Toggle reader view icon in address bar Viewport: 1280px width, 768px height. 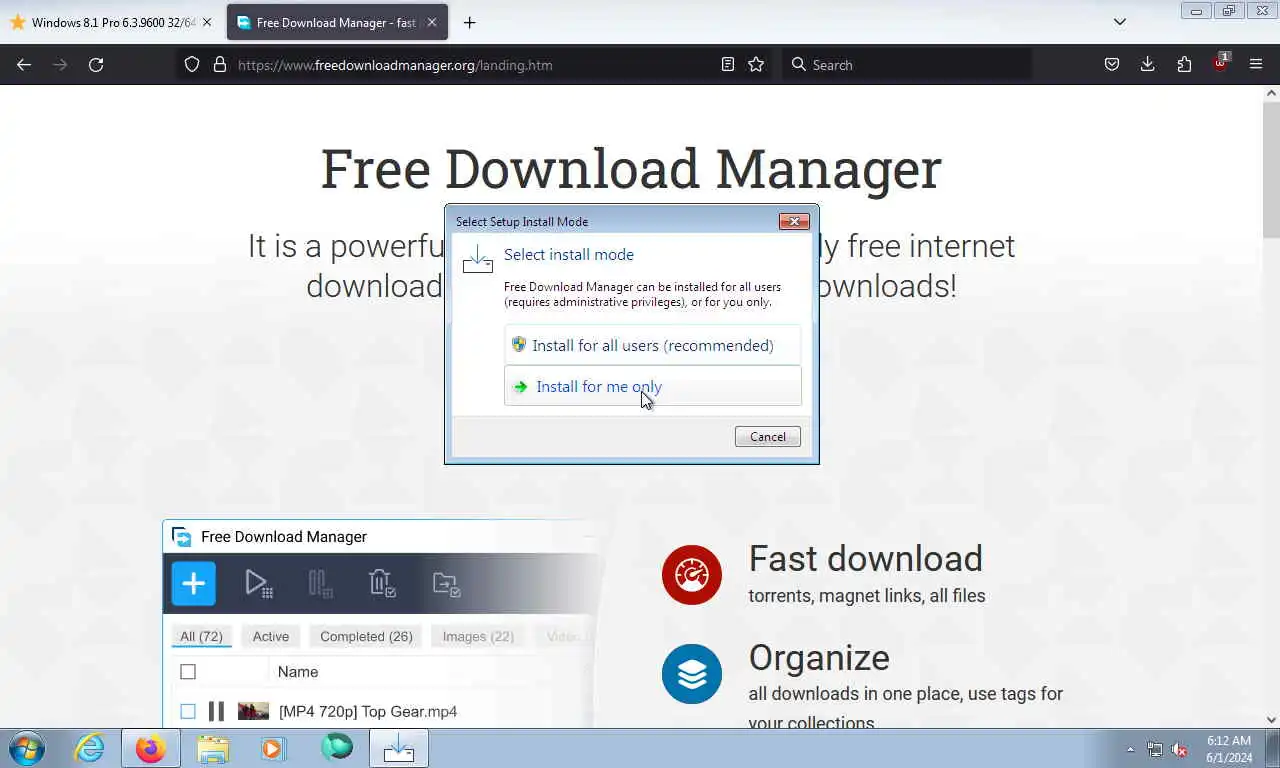(728, 64)
